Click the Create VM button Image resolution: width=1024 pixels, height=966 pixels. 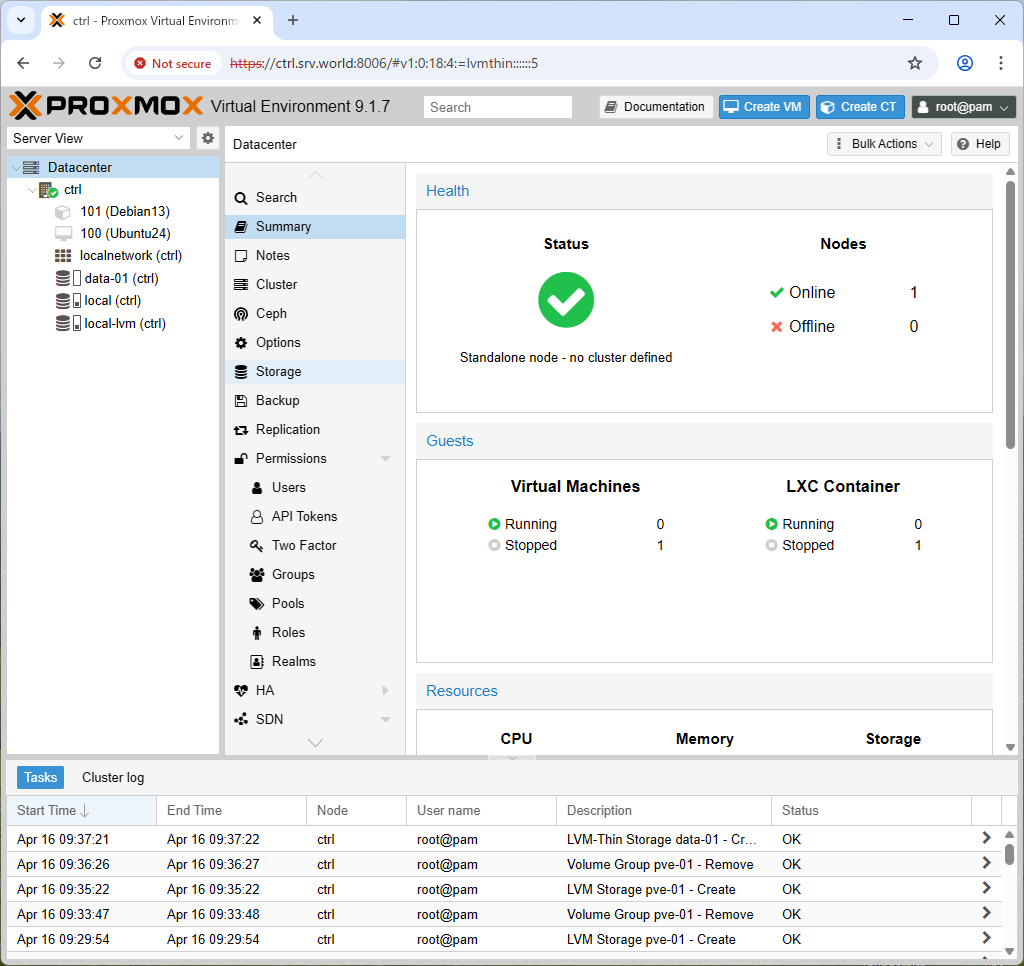[764, 107]
